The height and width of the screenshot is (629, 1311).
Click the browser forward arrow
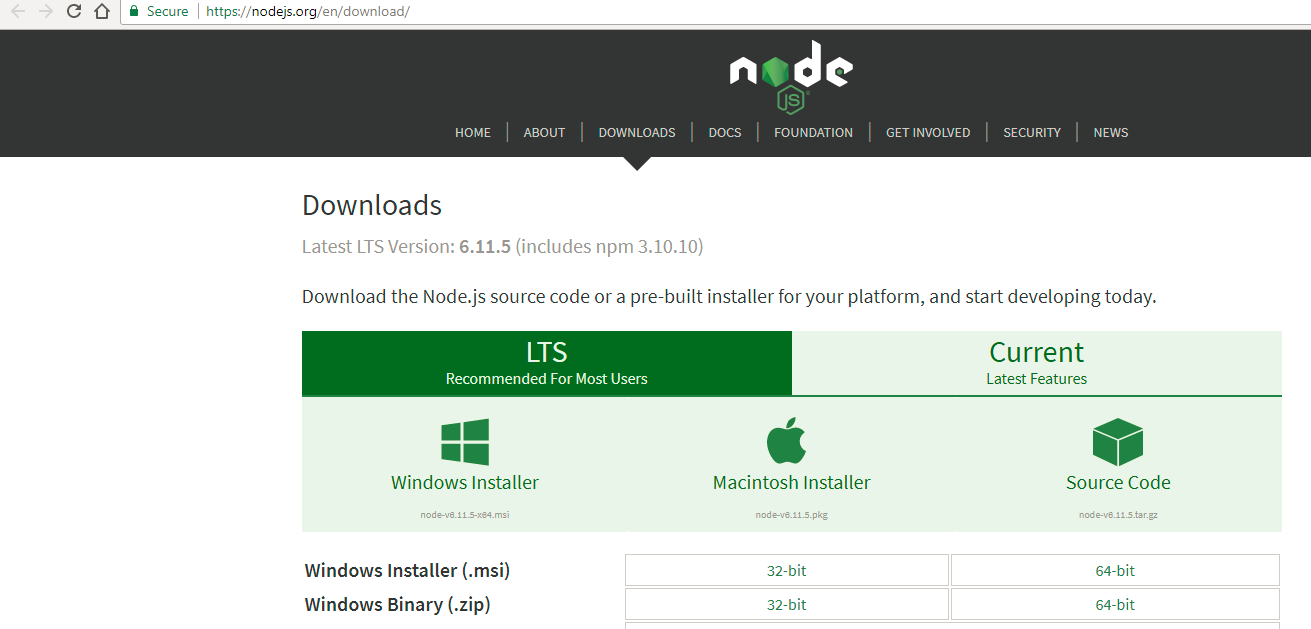coord(45,12)
